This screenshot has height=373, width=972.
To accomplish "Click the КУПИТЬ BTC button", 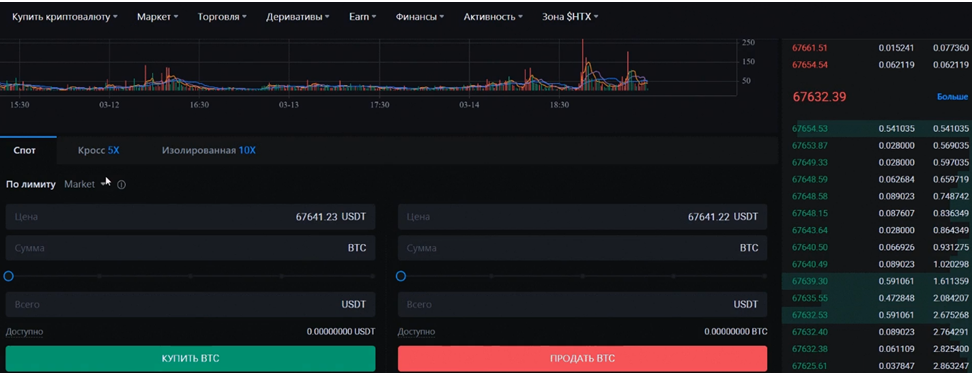I will (x=190, y=359).
